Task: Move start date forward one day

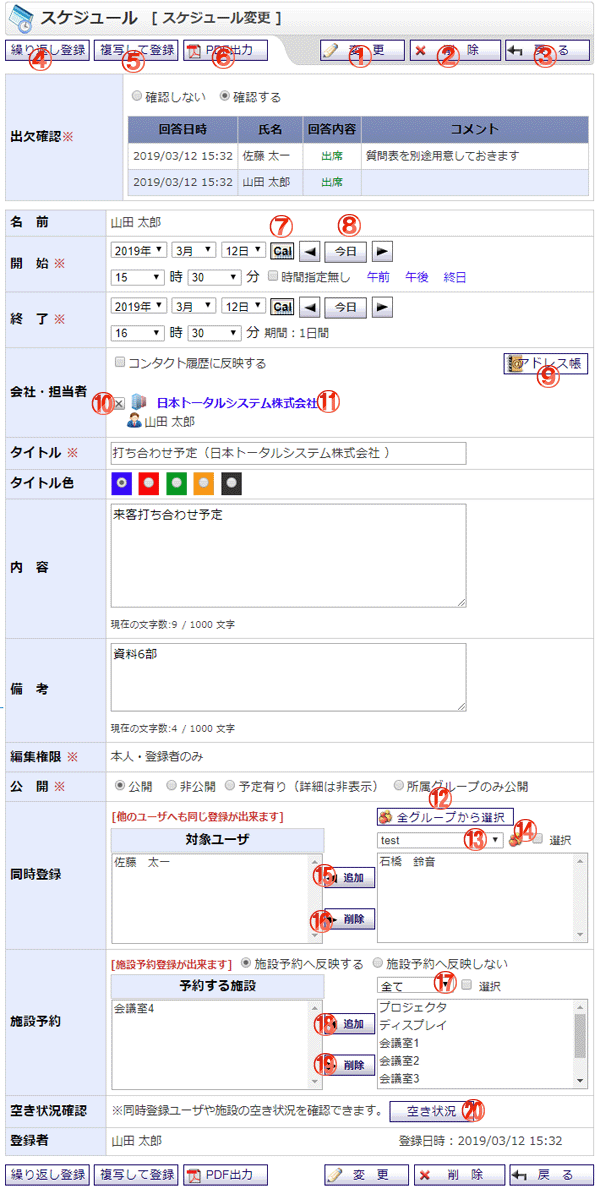Action: tap(383, 249)
